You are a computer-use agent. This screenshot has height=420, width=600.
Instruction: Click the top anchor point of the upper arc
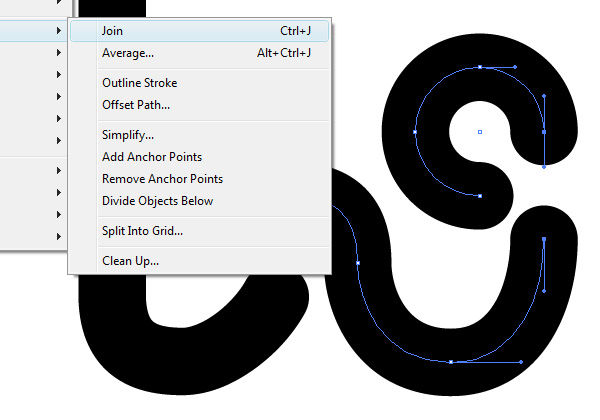click(480, 67)
